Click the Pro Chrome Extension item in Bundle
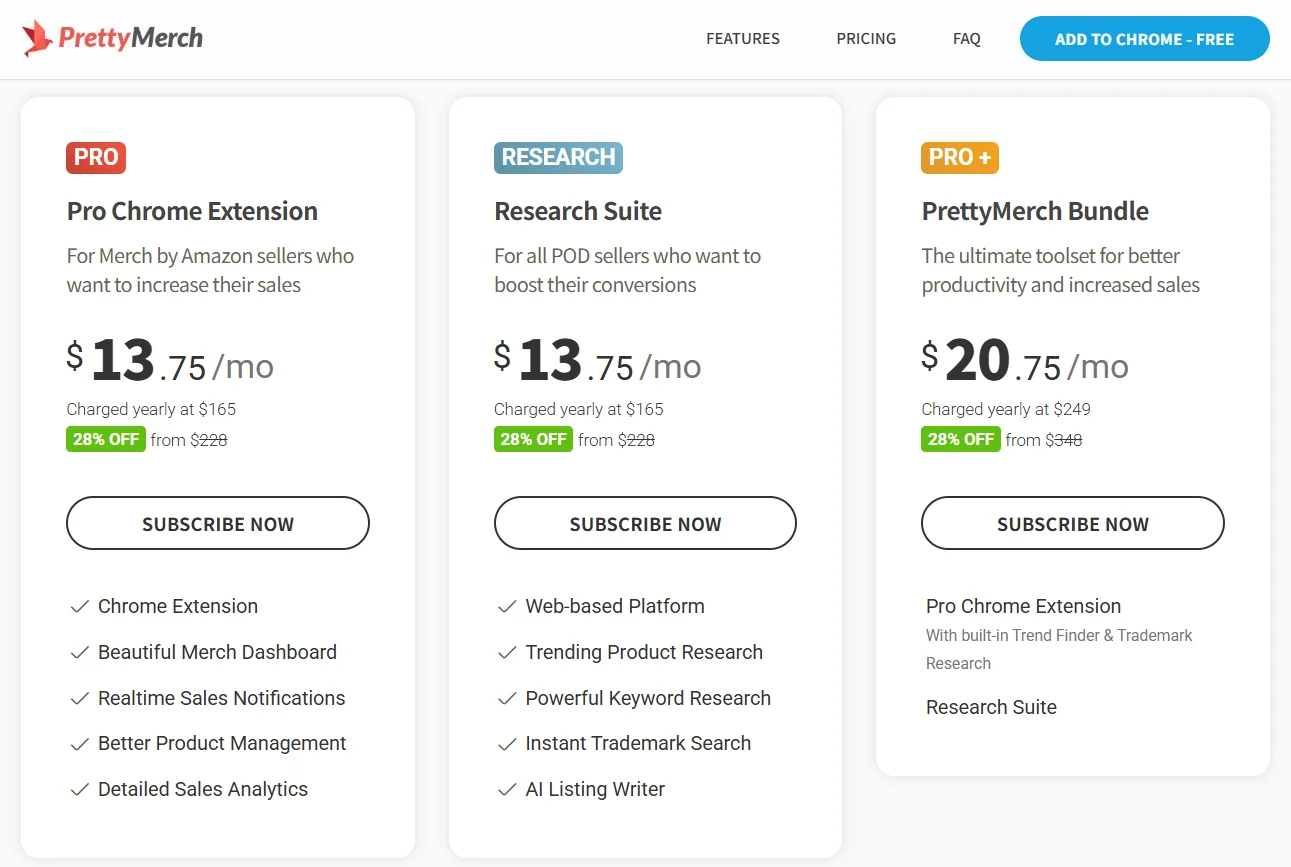 (1023, 606)
